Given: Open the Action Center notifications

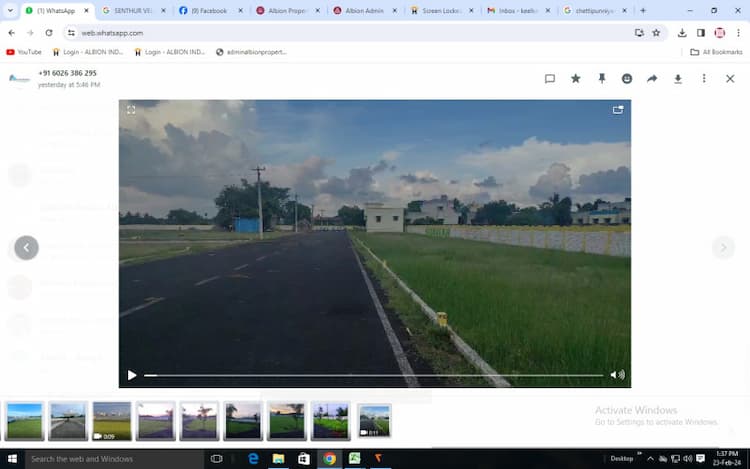Looking at the screenshot, I should tap(701, 459).
